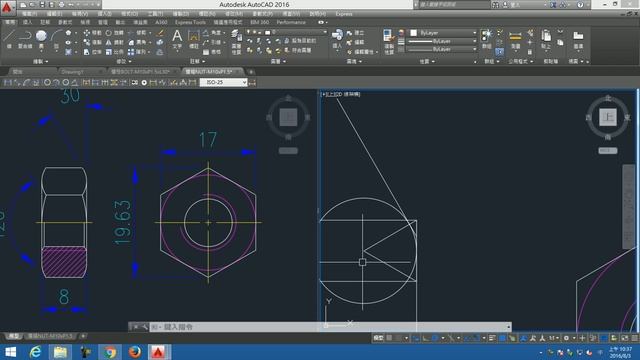Viewport: 640px width, 360px height.
Task: Select the Polyline draw tool
Action: tap(25, 39)
